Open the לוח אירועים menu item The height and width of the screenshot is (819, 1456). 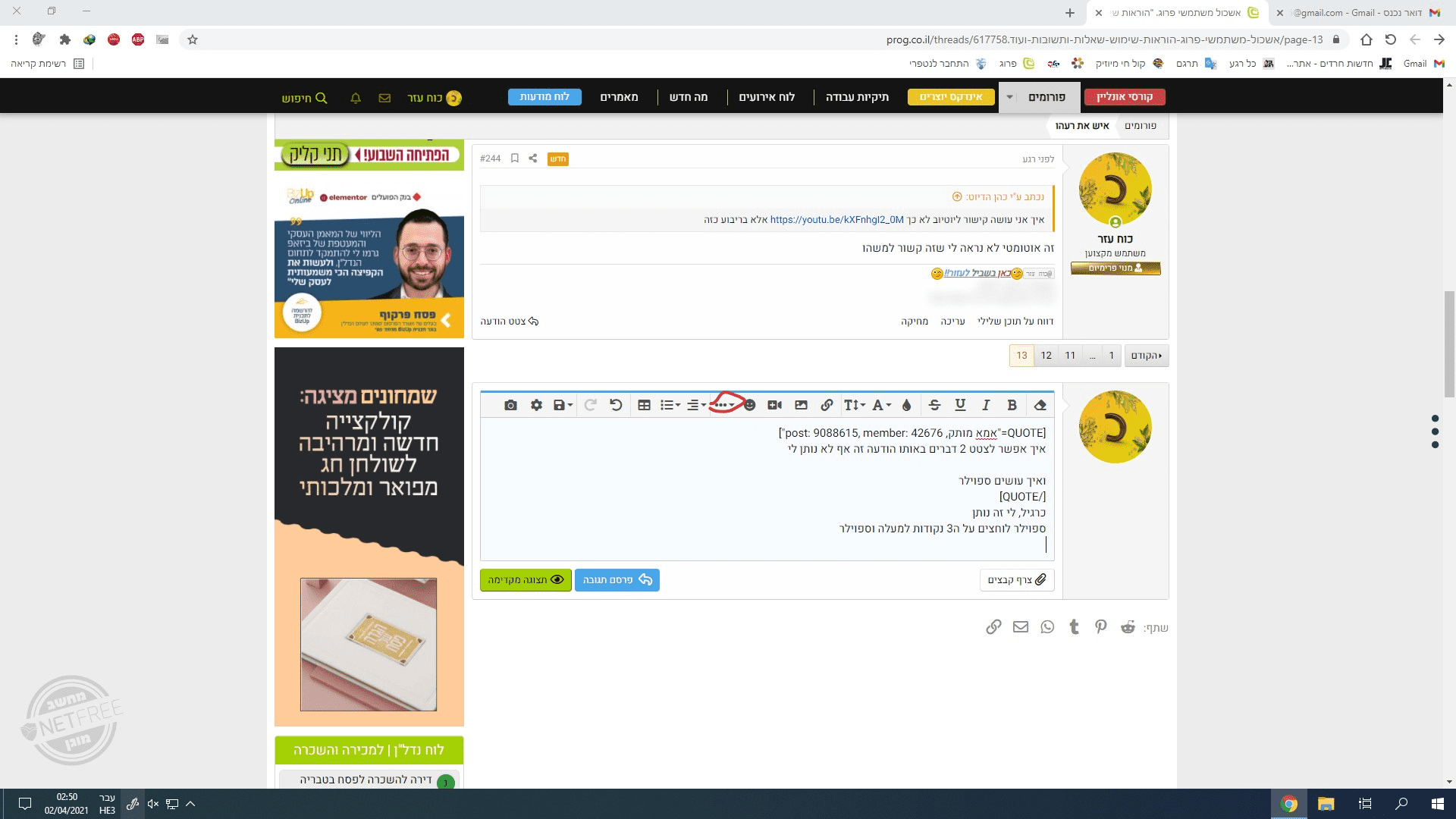767,97
